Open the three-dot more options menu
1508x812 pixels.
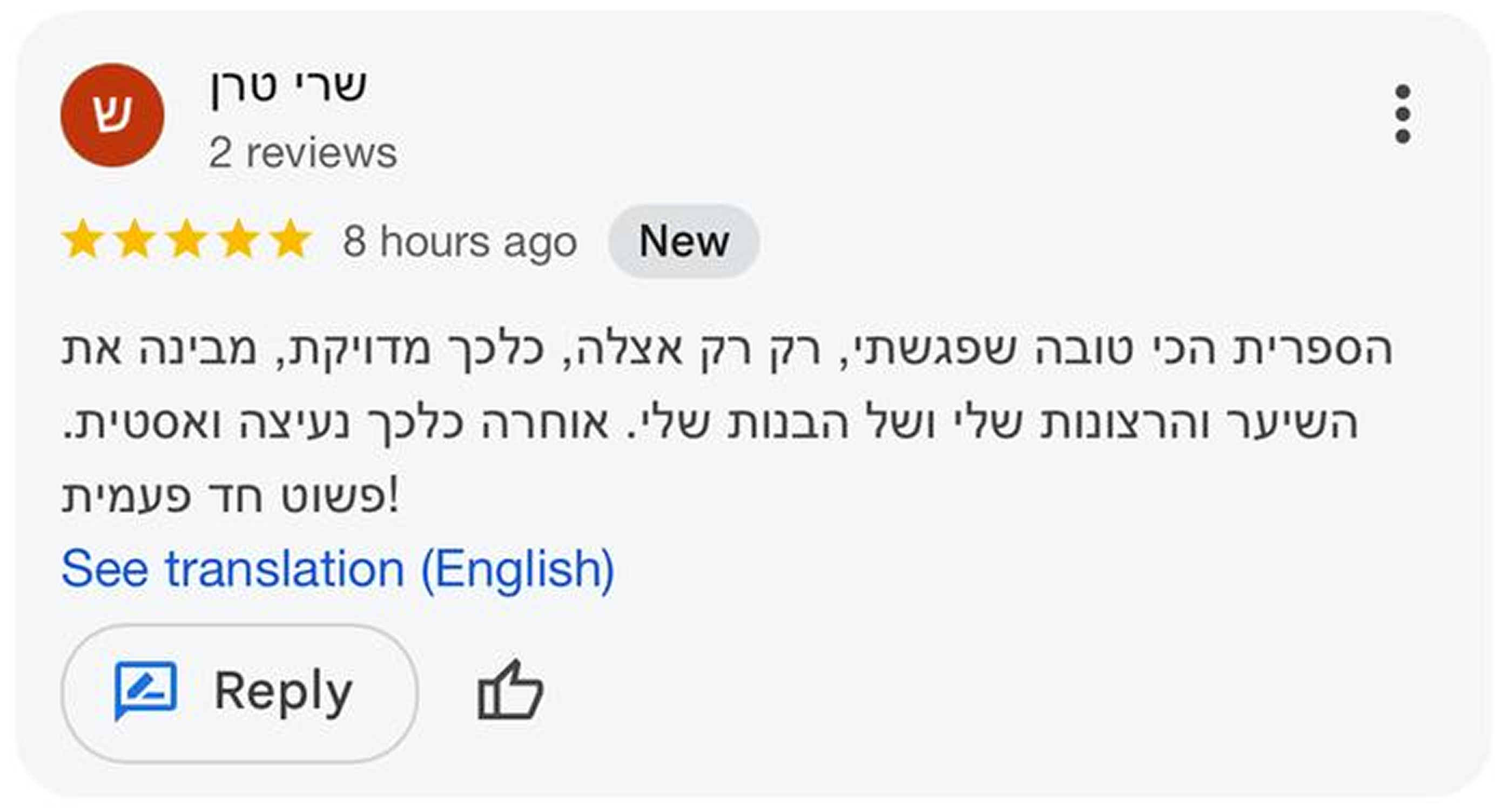pos(1402,114)
